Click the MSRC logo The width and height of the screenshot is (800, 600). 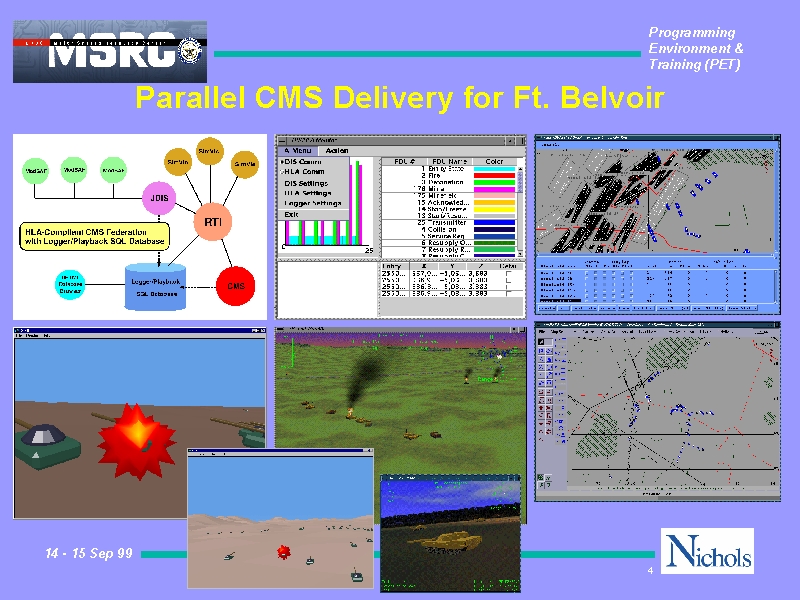click(110, 52)
